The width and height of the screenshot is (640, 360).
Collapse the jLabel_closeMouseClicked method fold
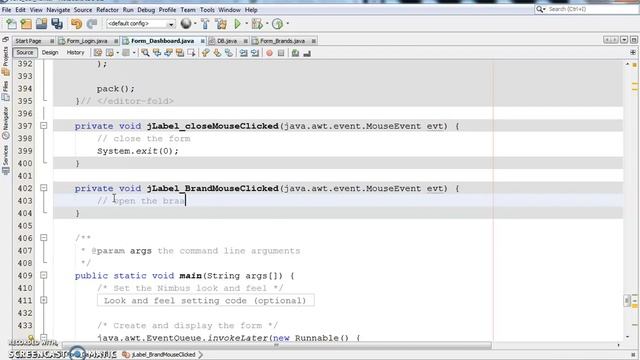point(44,126)
